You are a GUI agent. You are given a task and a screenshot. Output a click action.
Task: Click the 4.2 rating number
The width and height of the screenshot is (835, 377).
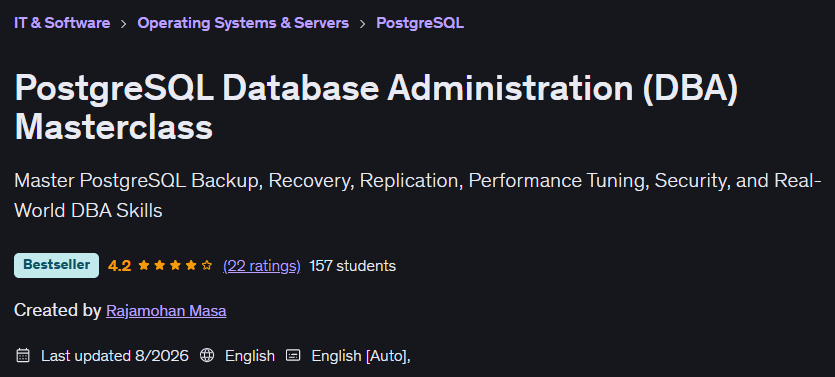point(119,266)
